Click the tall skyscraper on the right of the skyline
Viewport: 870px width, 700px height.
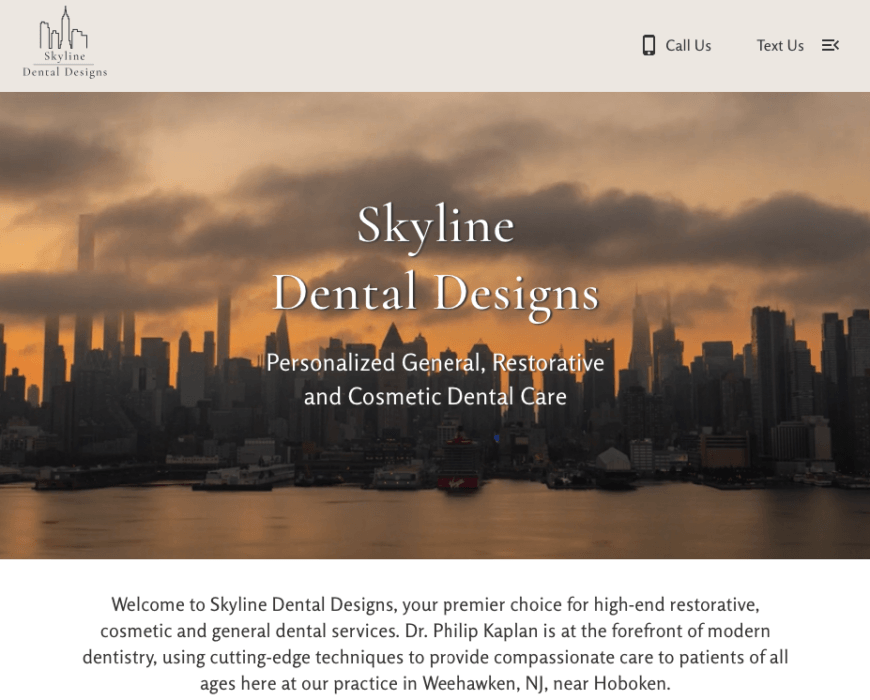769,377
